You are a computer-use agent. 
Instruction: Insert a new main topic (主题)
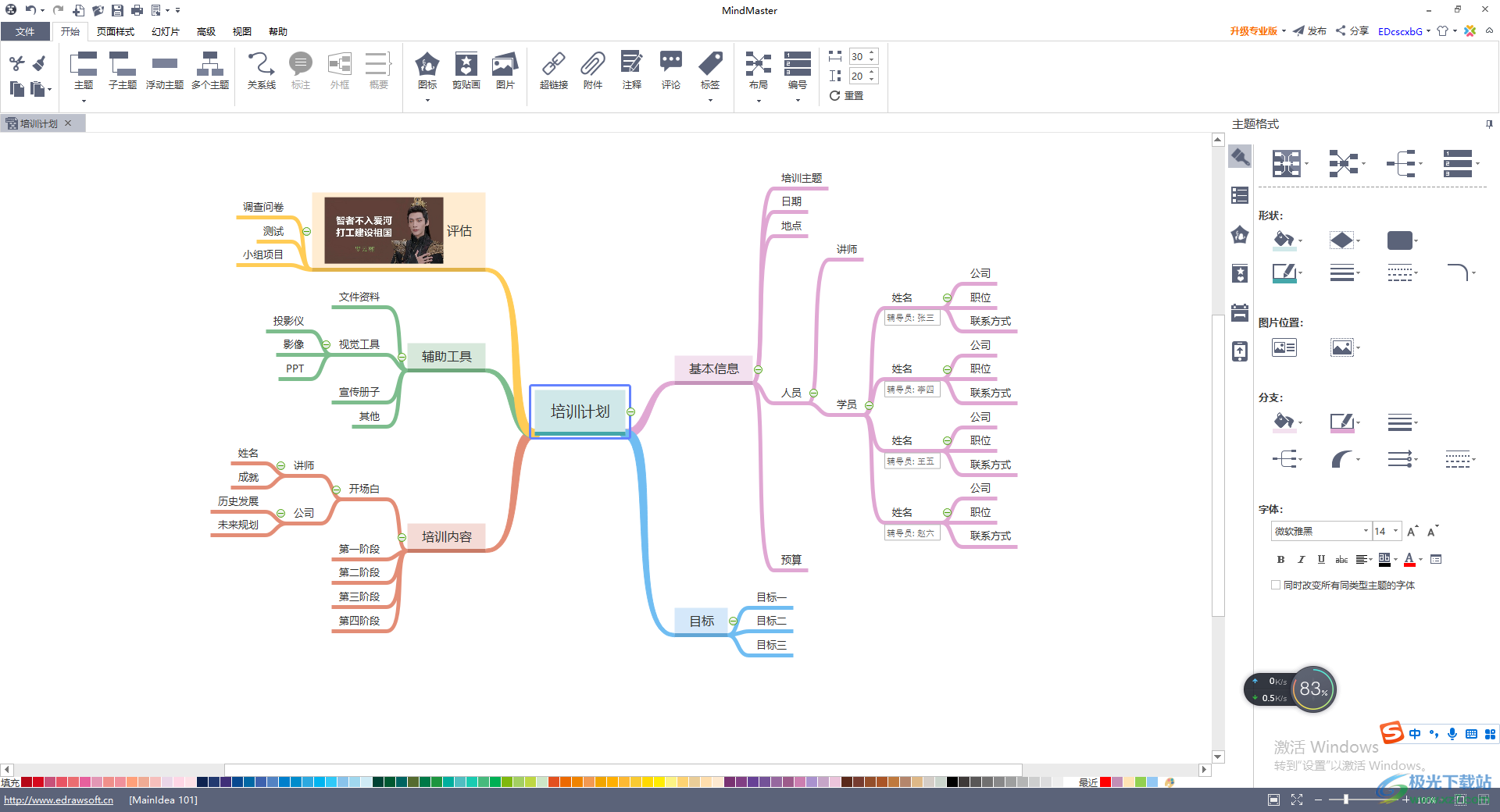[x=84, y=72]
